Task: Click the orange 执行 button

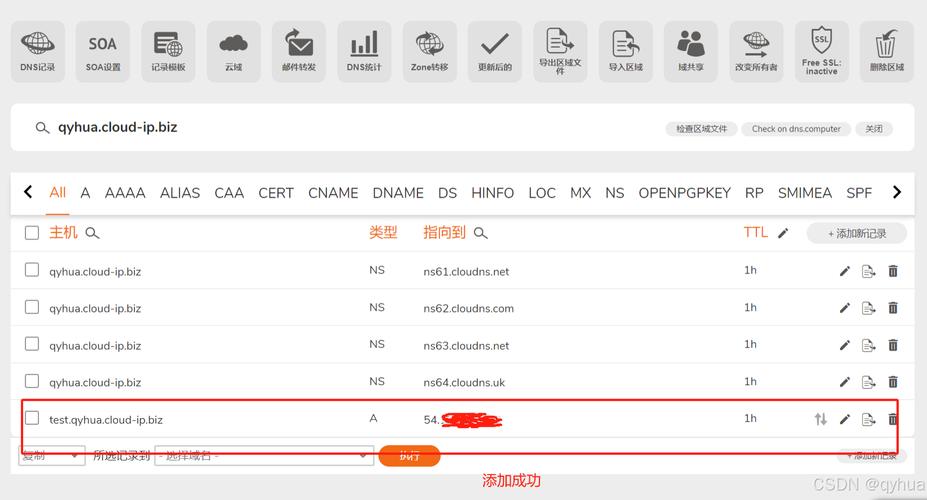Action: 409,456
